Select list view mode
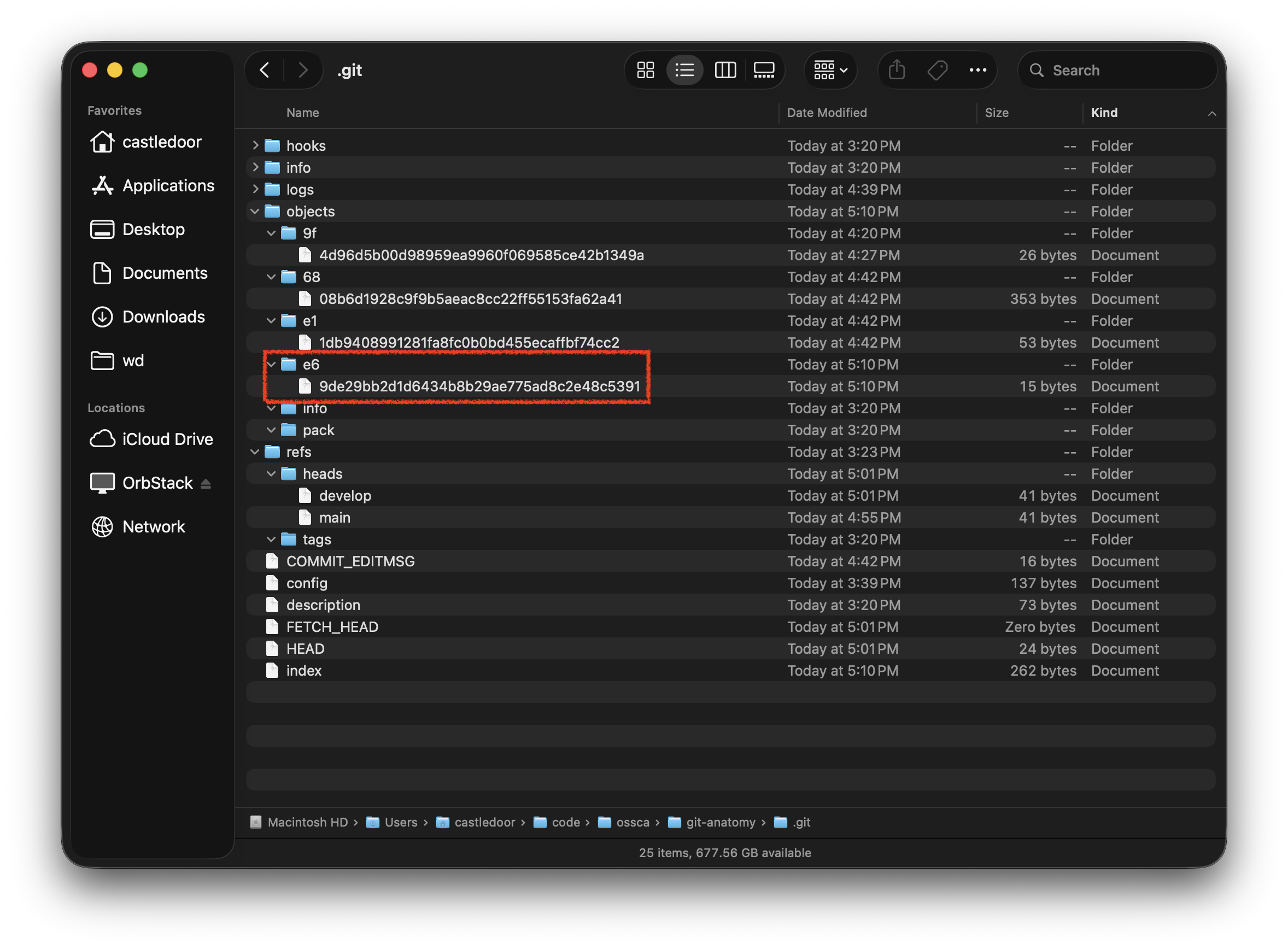The width and height of the screenshot is (1288, 949). (684, 70)
